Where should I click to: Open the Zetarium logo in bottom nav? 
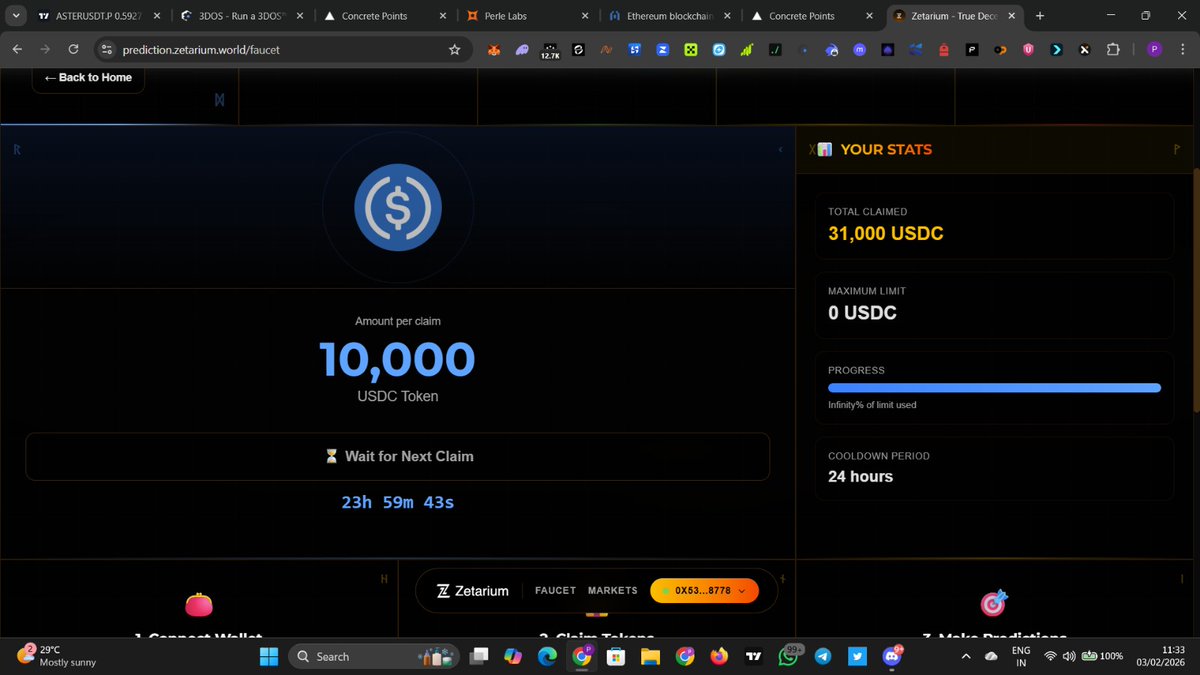pos(473,590)
